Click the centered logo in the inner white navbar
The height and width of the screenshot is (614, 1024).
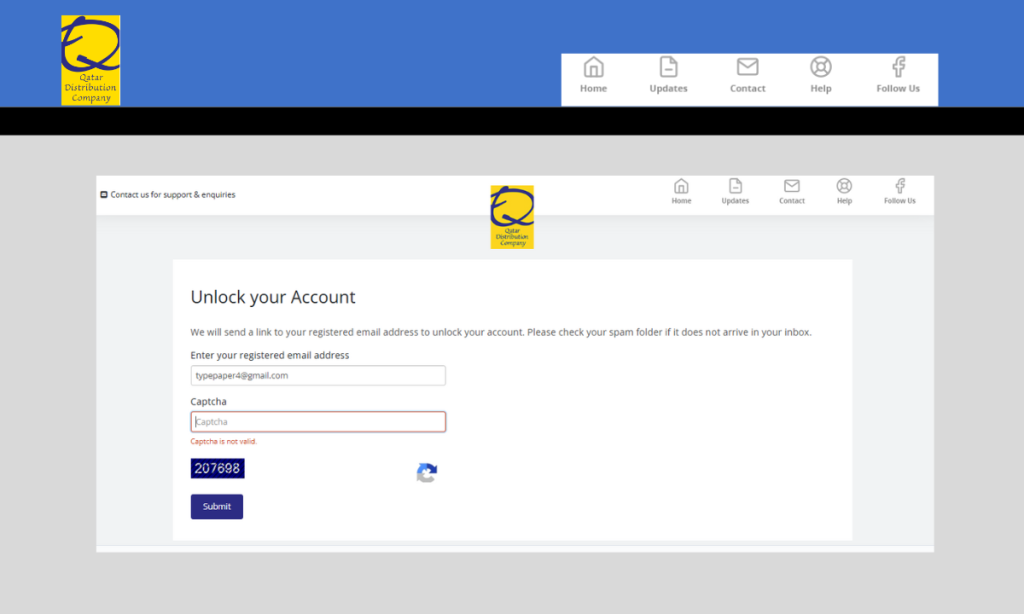coord(512,217)
